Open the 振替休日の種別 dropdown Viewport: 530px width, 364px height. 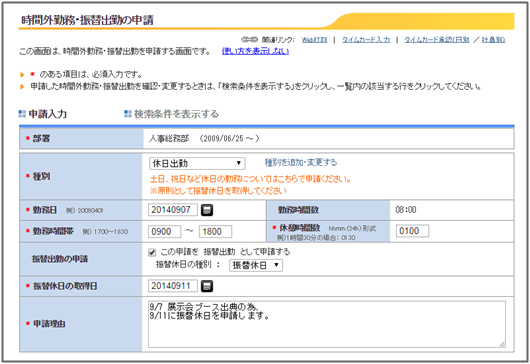click(256, 265)
